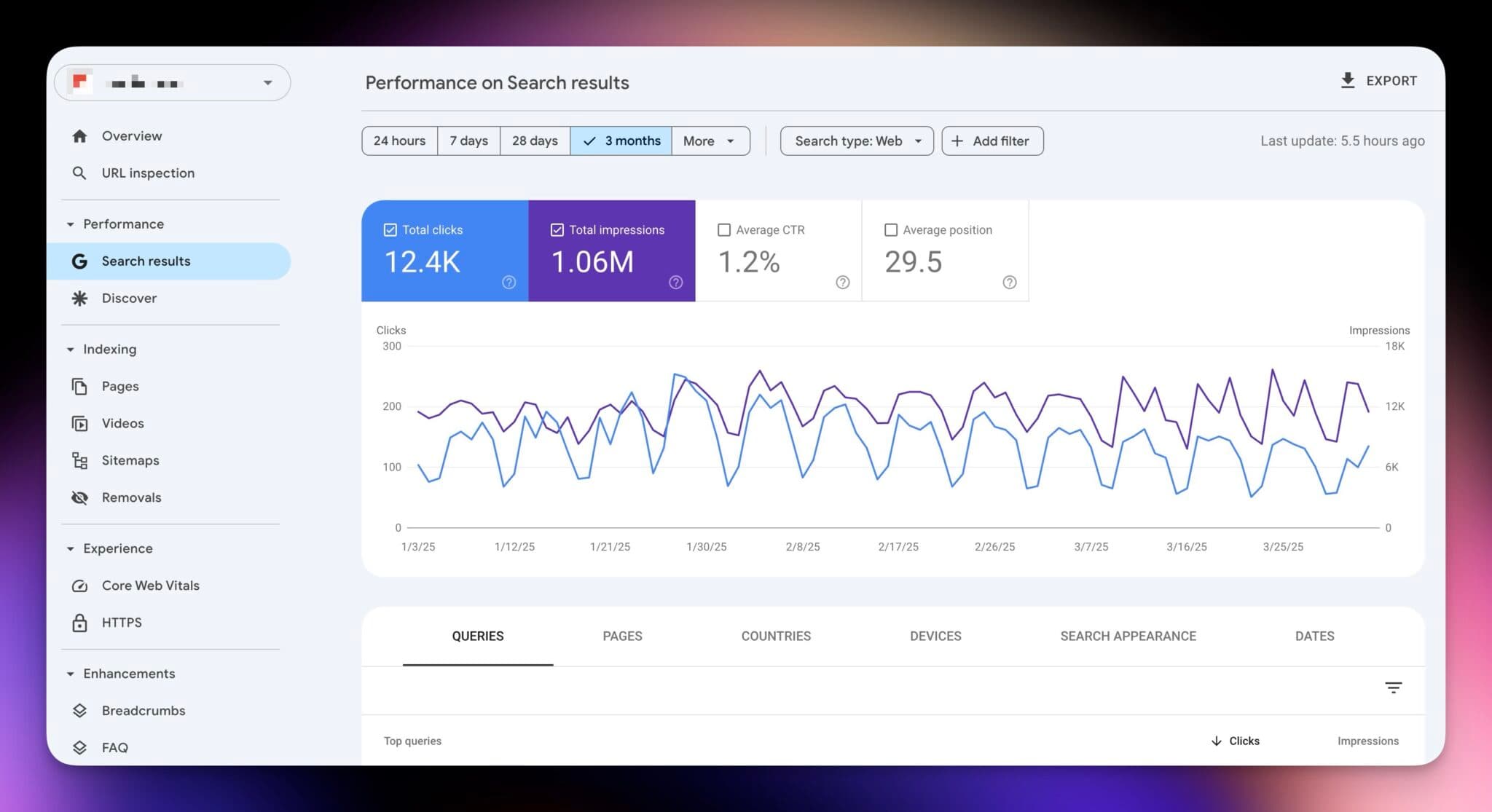Disable the Total clicks checkbox
This screenshot has width=1492, height=812.
click(390, 229)
